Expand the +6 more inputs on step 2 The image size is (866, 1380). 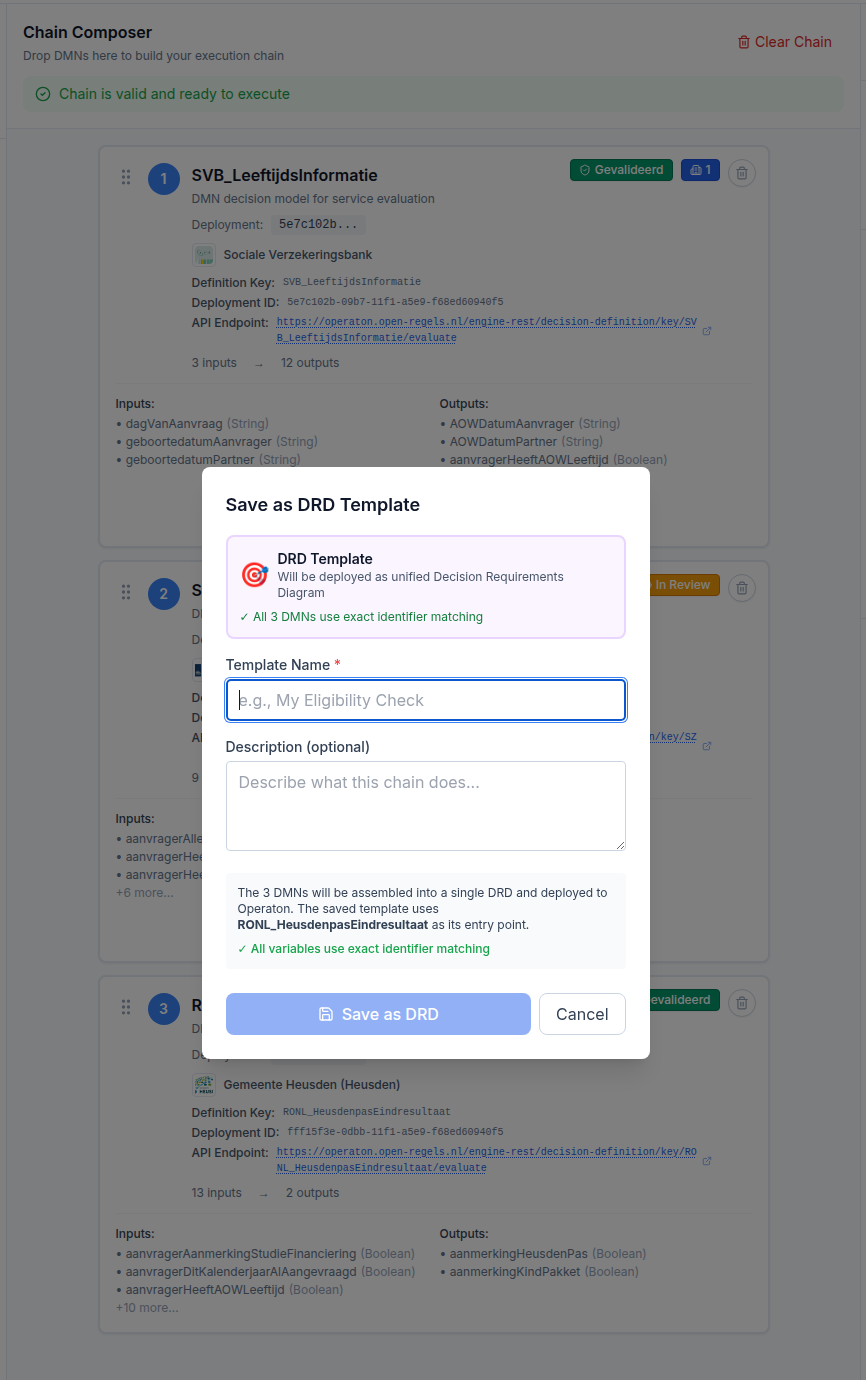(144, 892)
